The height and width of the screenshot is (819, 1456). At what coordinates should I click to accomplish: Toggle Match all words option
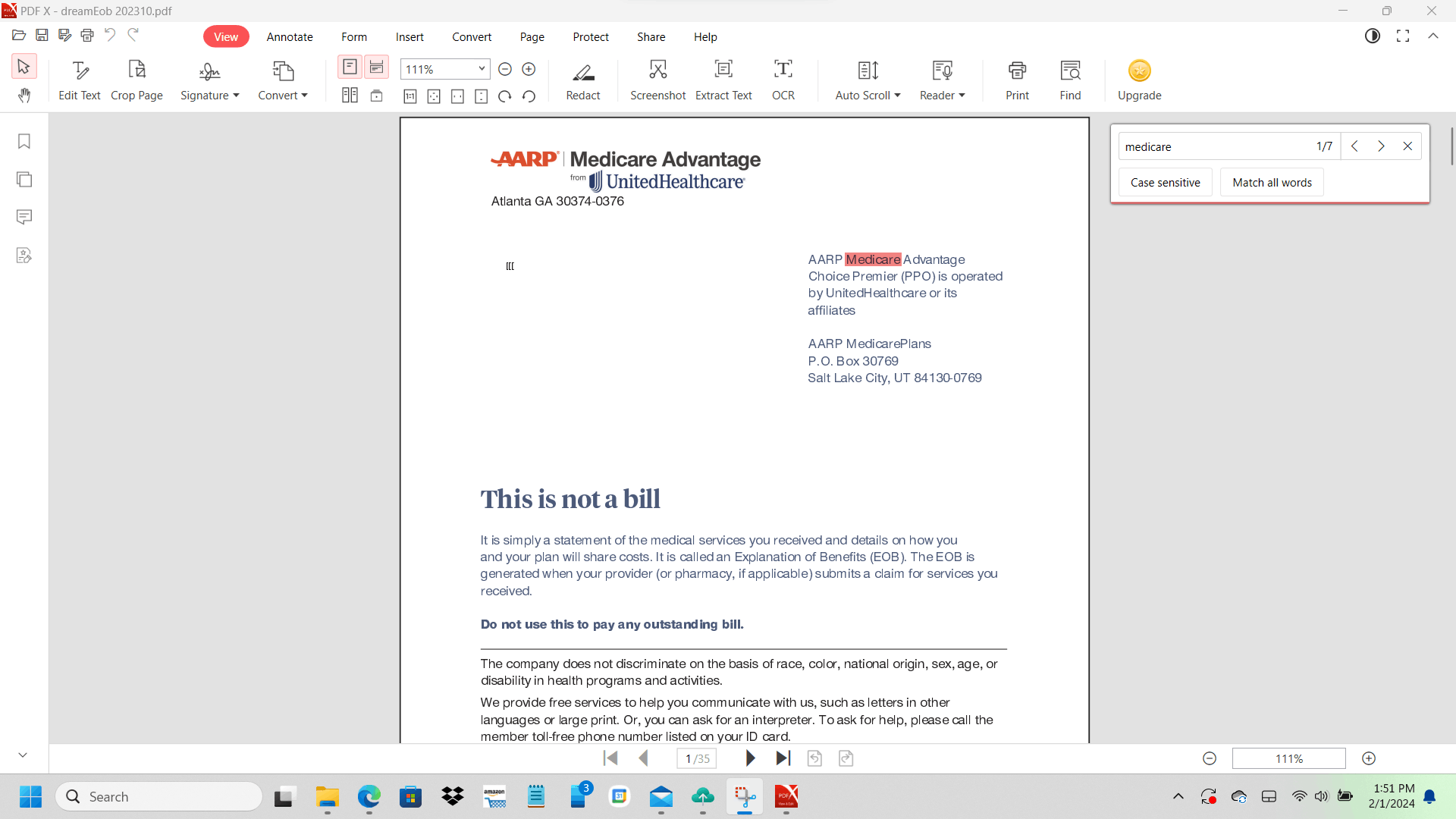[1272, 183]
